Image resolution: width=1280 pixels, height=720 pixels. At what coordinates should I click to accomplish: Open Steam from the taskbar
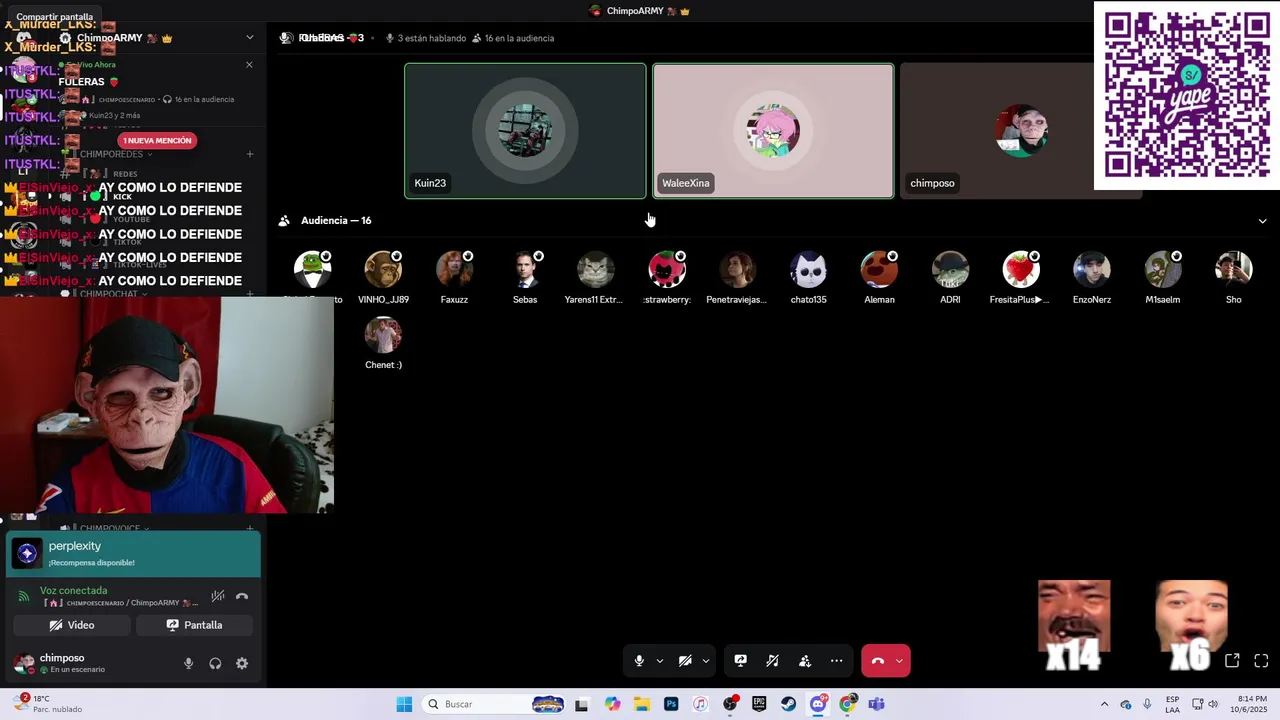[x=789, y=704]
